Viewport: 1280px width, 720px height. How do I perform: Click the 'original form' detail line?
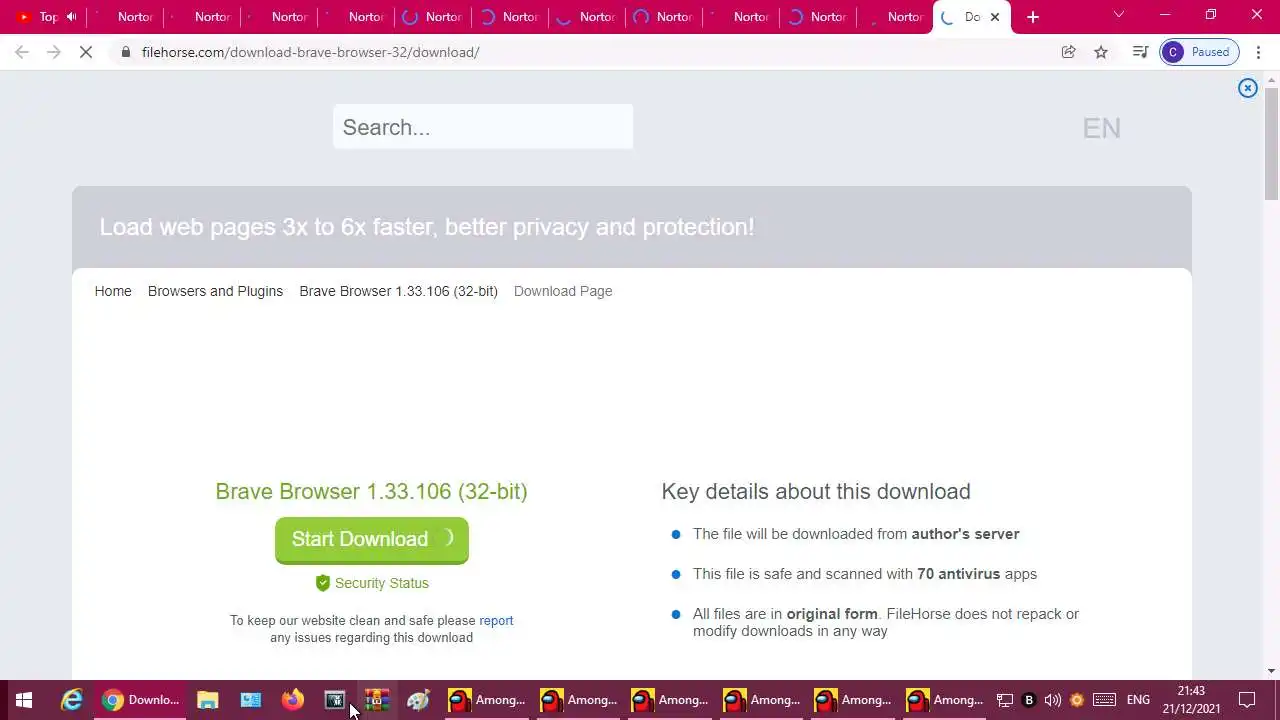point(886,622)
